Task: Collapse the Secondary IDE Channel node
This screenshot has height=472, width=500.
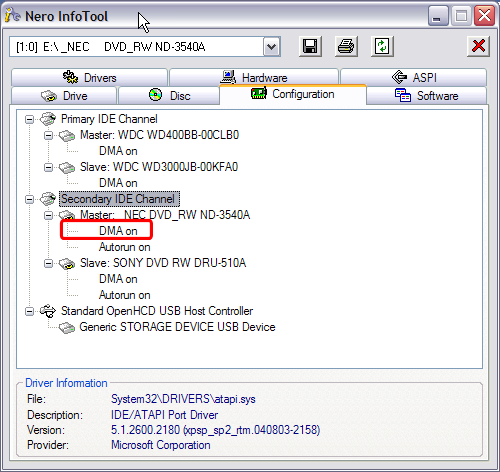Action: pyautogui.click(x=29, y=199)
